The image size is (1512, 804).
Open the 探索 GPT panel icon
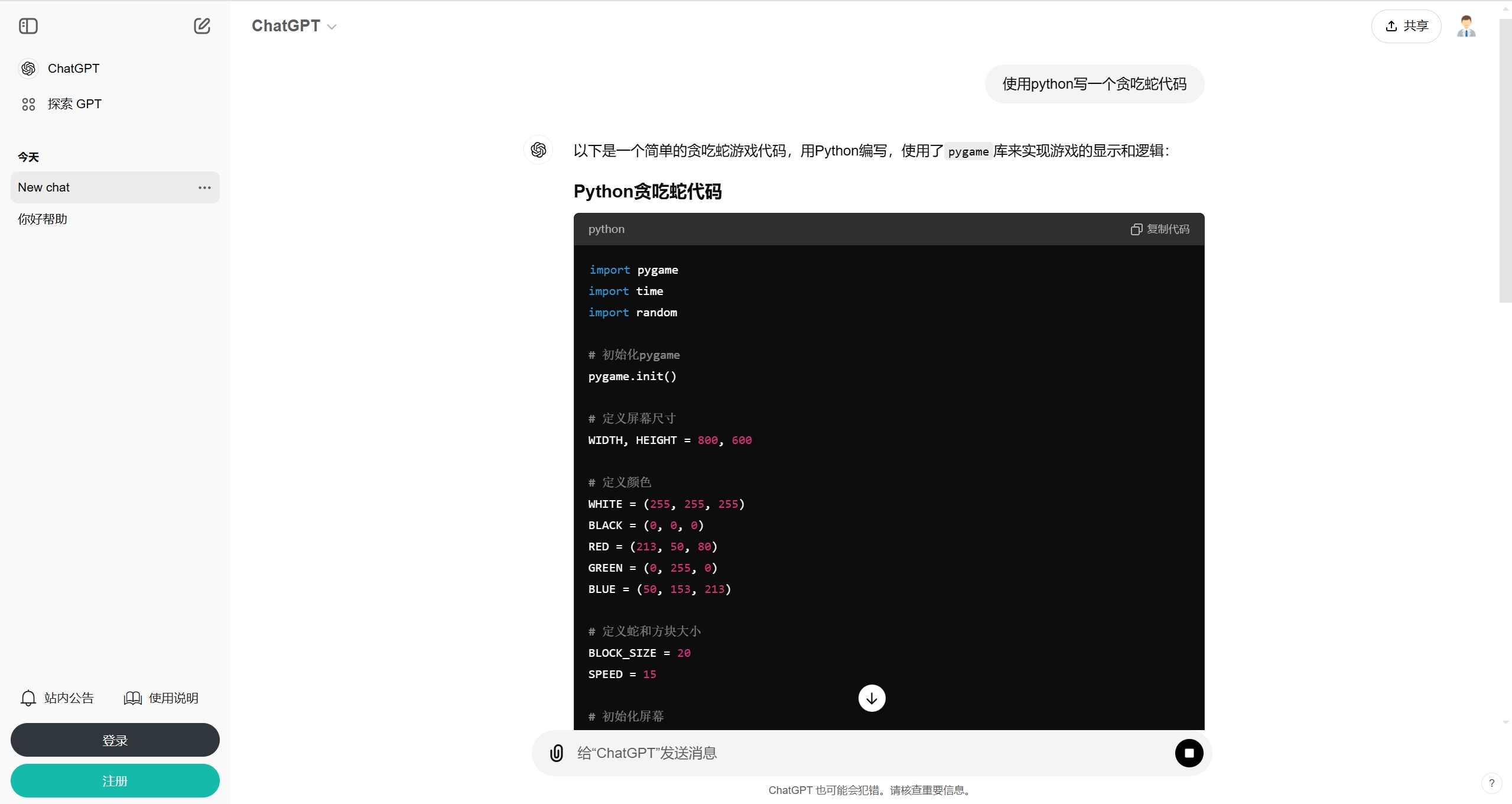pyautogui.click(x=27, y=104)
